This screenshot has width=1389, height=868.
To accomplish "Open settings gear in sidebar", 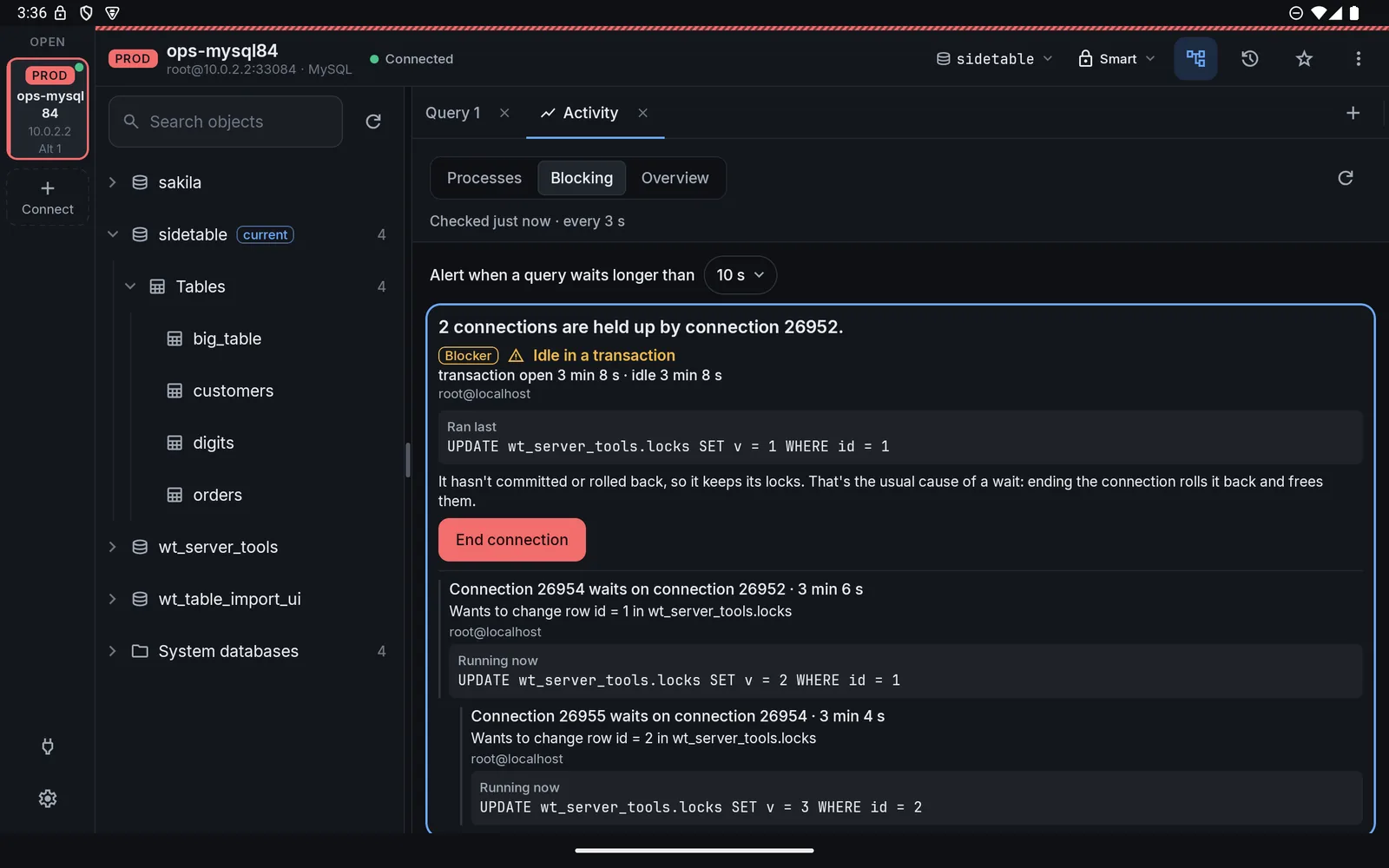I will pyautogui.click(x=48, y=799).
